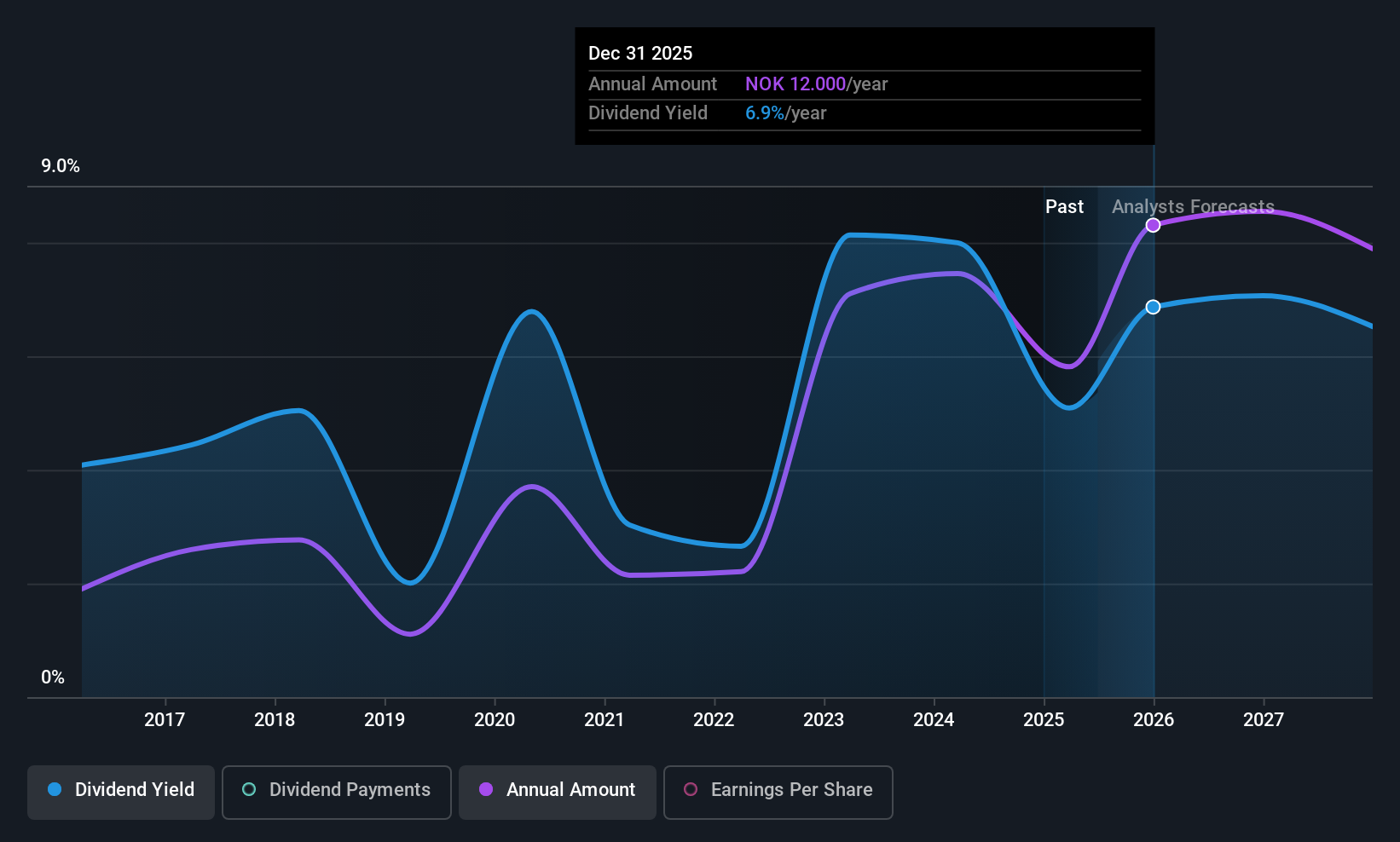
Task: Click the 0% y-axis label
Action: point(53,678)
